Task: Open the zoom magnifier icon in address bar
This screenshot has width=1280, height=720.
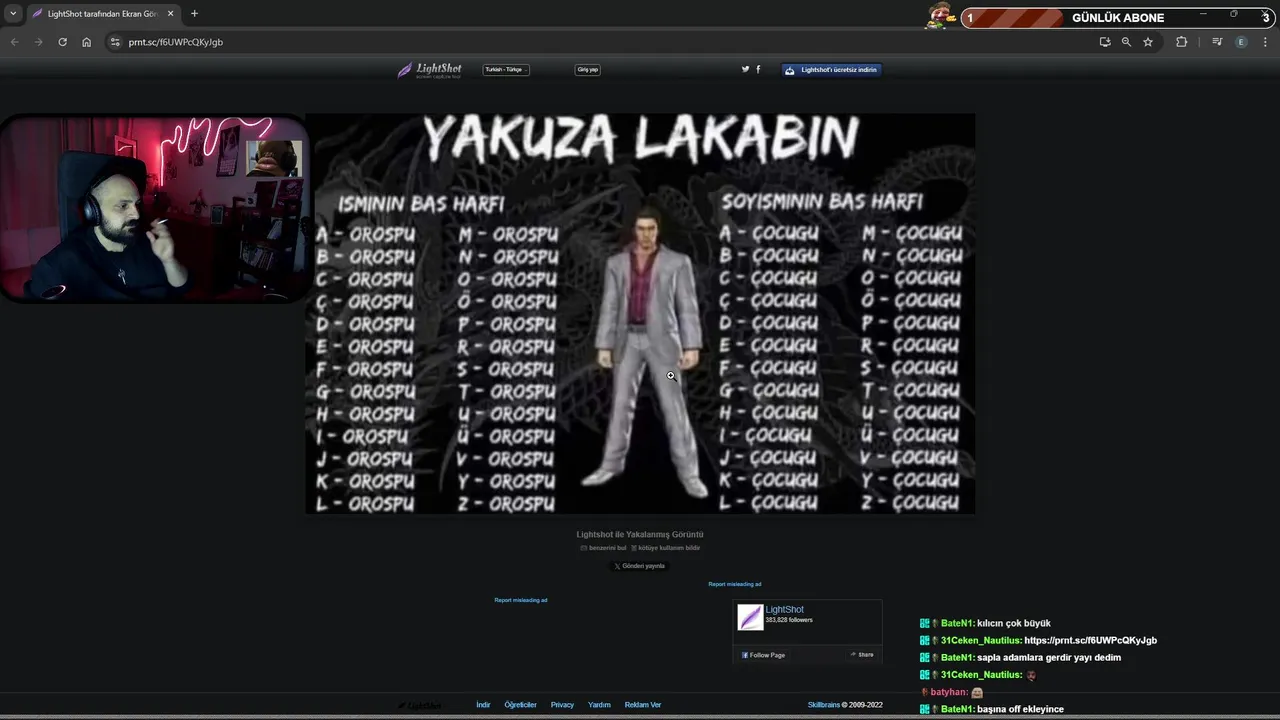Action: pyautogui.click(x=1126, y=42)
